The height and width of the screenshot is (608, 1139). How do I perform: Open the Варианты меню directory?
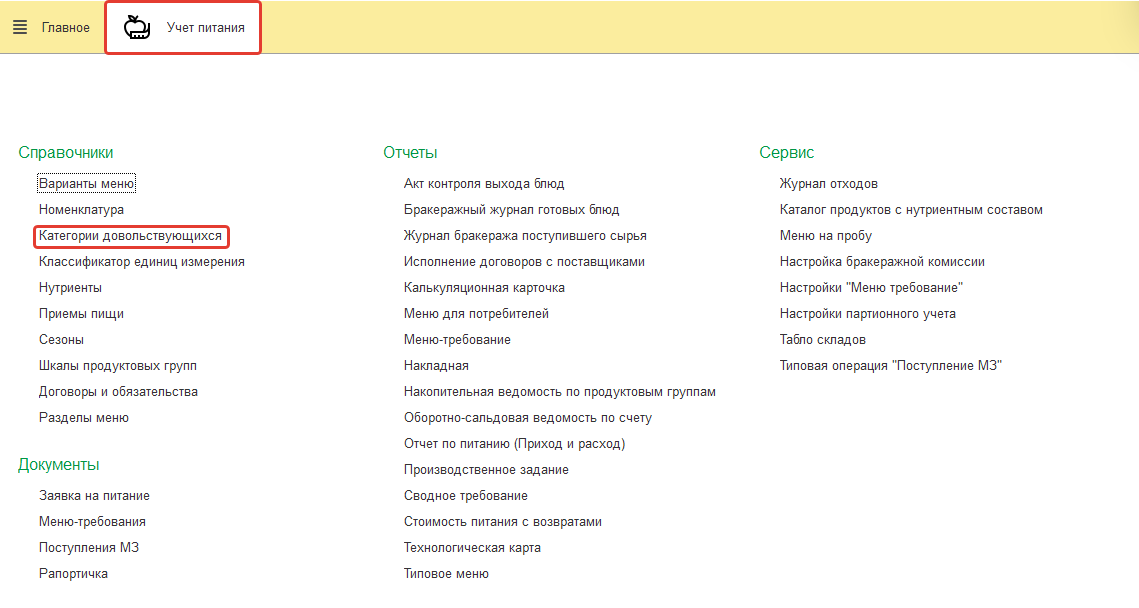(x=86, y=184)
